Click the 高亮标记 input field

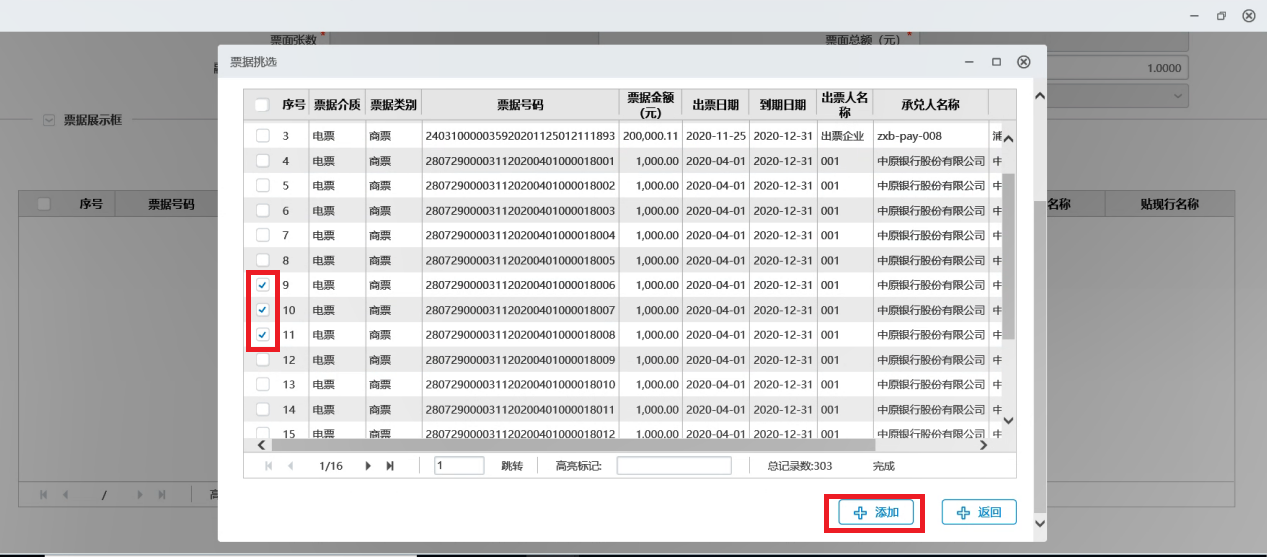(x=674, y=466)
